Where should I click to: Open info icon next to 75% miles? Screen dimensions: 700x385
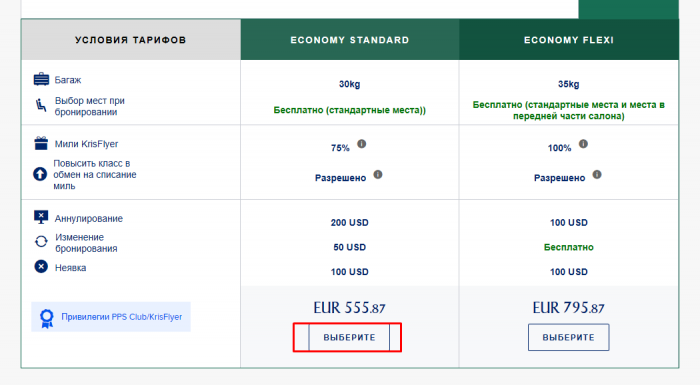point(362,144)
